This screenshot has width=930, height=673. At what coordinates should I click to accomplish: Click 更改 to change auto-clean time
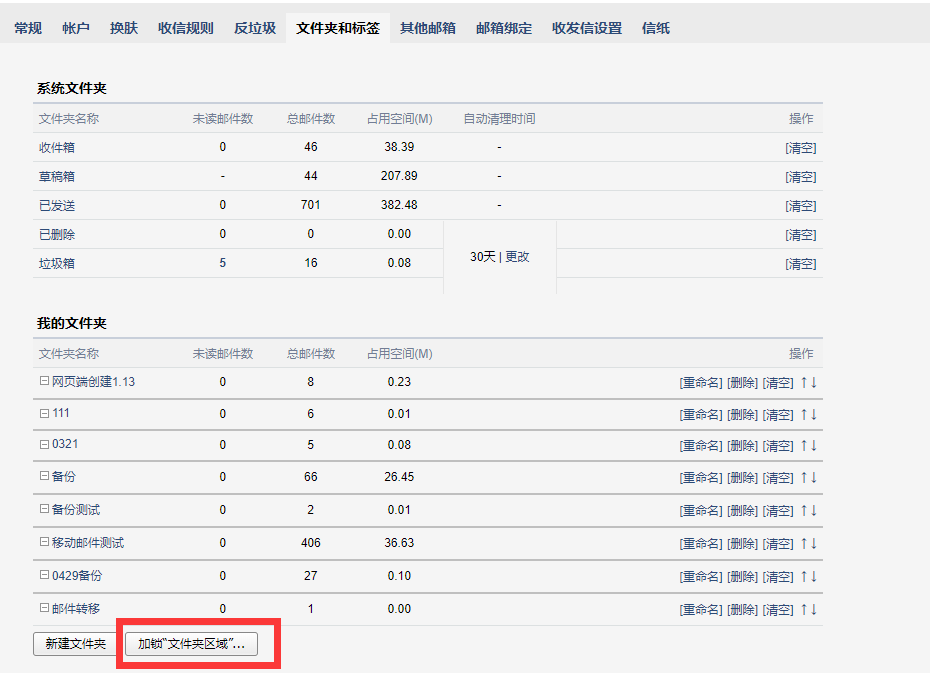coord(517,257)
